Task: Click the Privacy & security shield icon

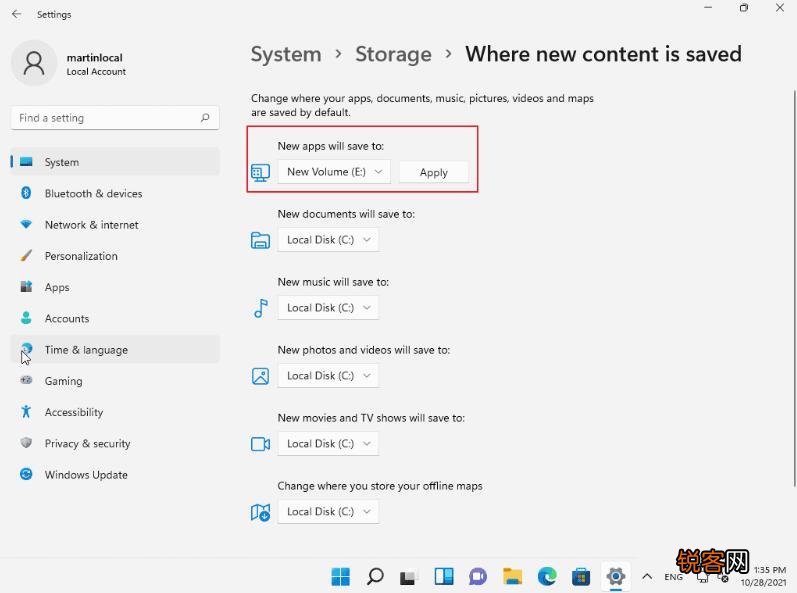Action: click(x=26, y=443)
